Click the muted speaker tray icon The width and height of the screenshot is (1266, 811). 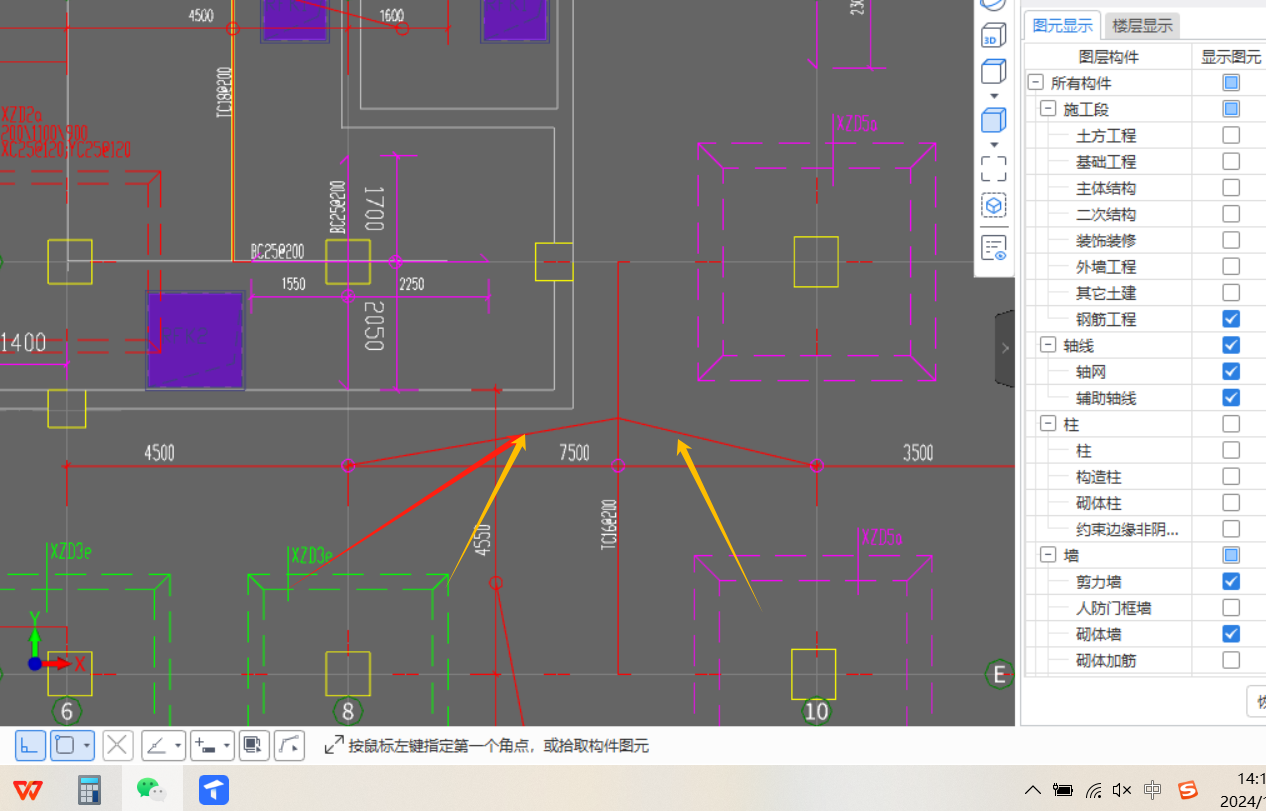click(1122, 790)
